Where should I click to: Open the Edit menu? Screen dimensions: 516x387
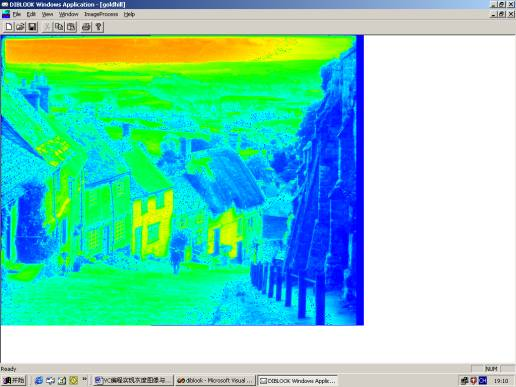tap(31, 14)
